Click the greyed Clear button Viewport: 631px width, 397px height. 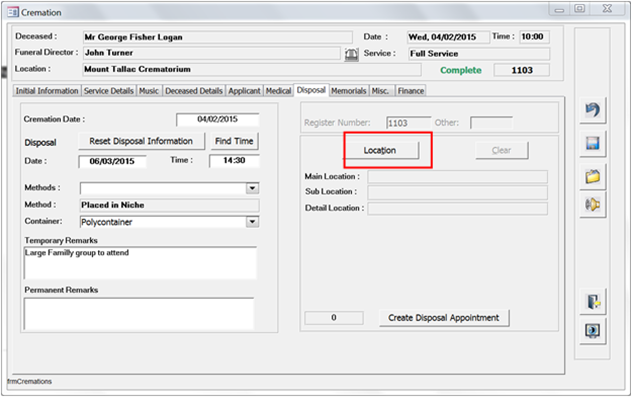(x=501, y=150)
